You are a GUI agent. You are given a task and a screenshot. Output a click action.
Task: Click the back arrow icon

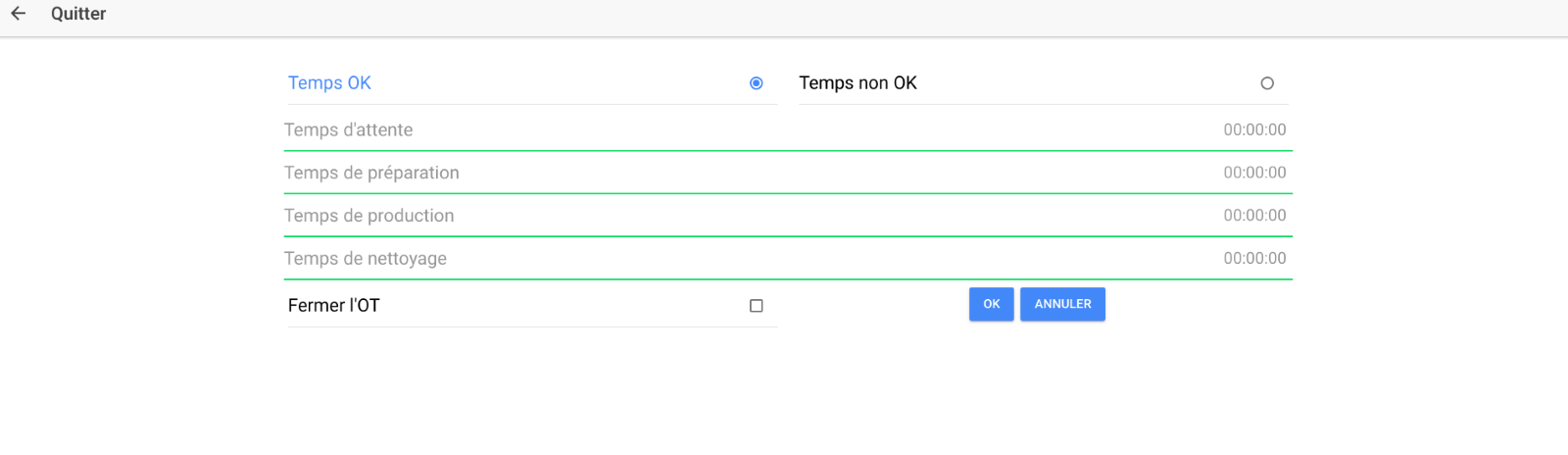click(x=18, y=14)
